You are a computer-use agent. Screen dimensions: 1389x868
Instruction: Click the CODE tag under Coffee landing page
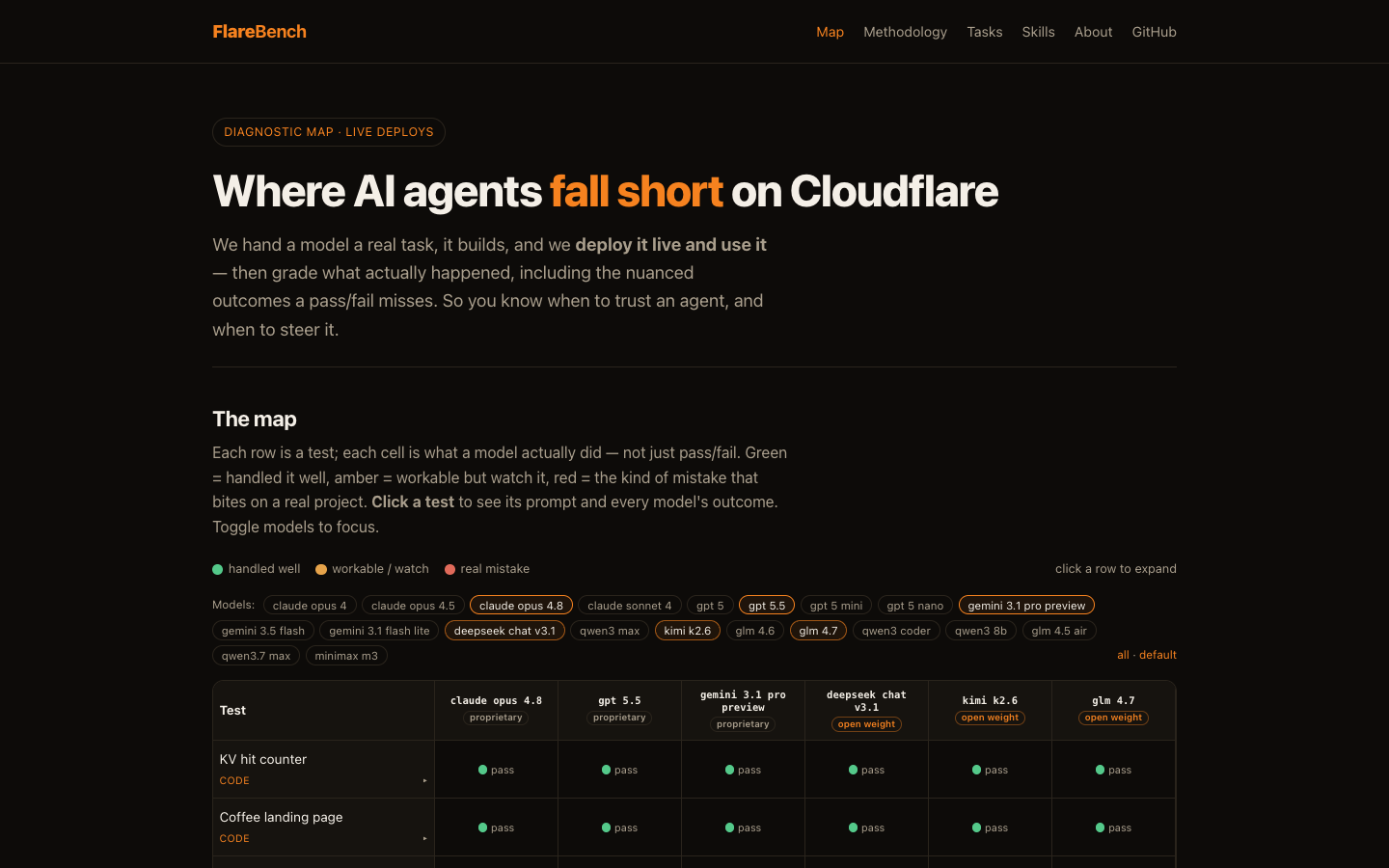tap(234, 839)
